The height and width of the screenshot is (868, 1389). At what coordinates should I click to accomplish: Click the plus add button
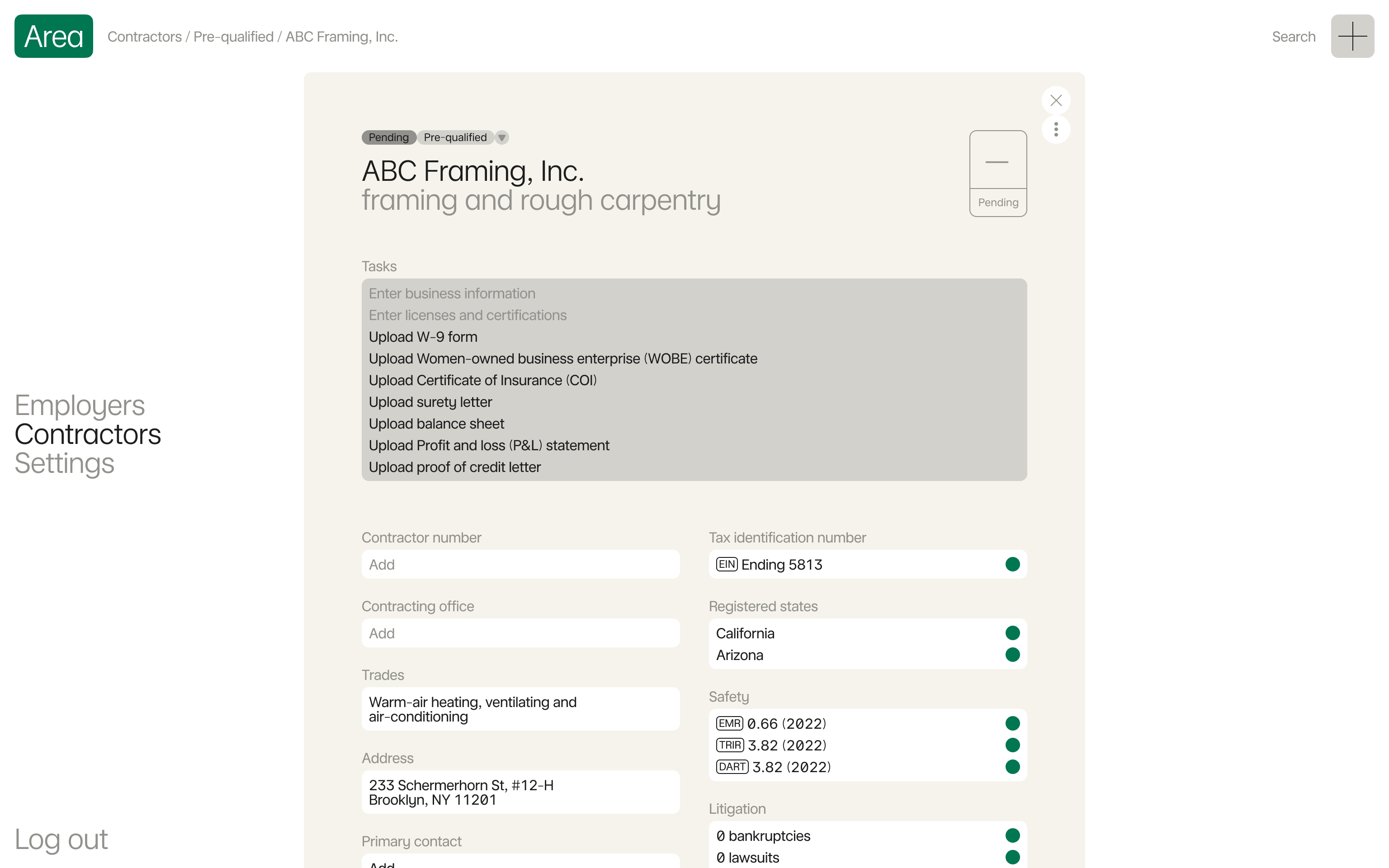pos(1352,36)
